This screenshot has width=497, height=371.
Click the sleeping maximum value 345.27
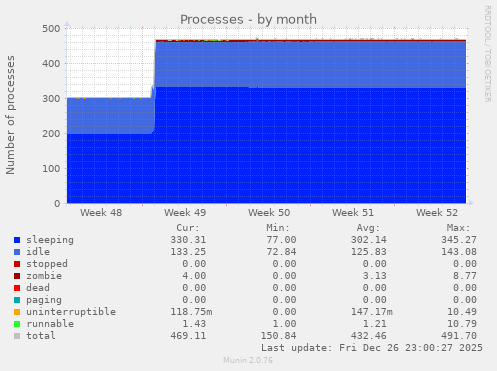point(459,240)
